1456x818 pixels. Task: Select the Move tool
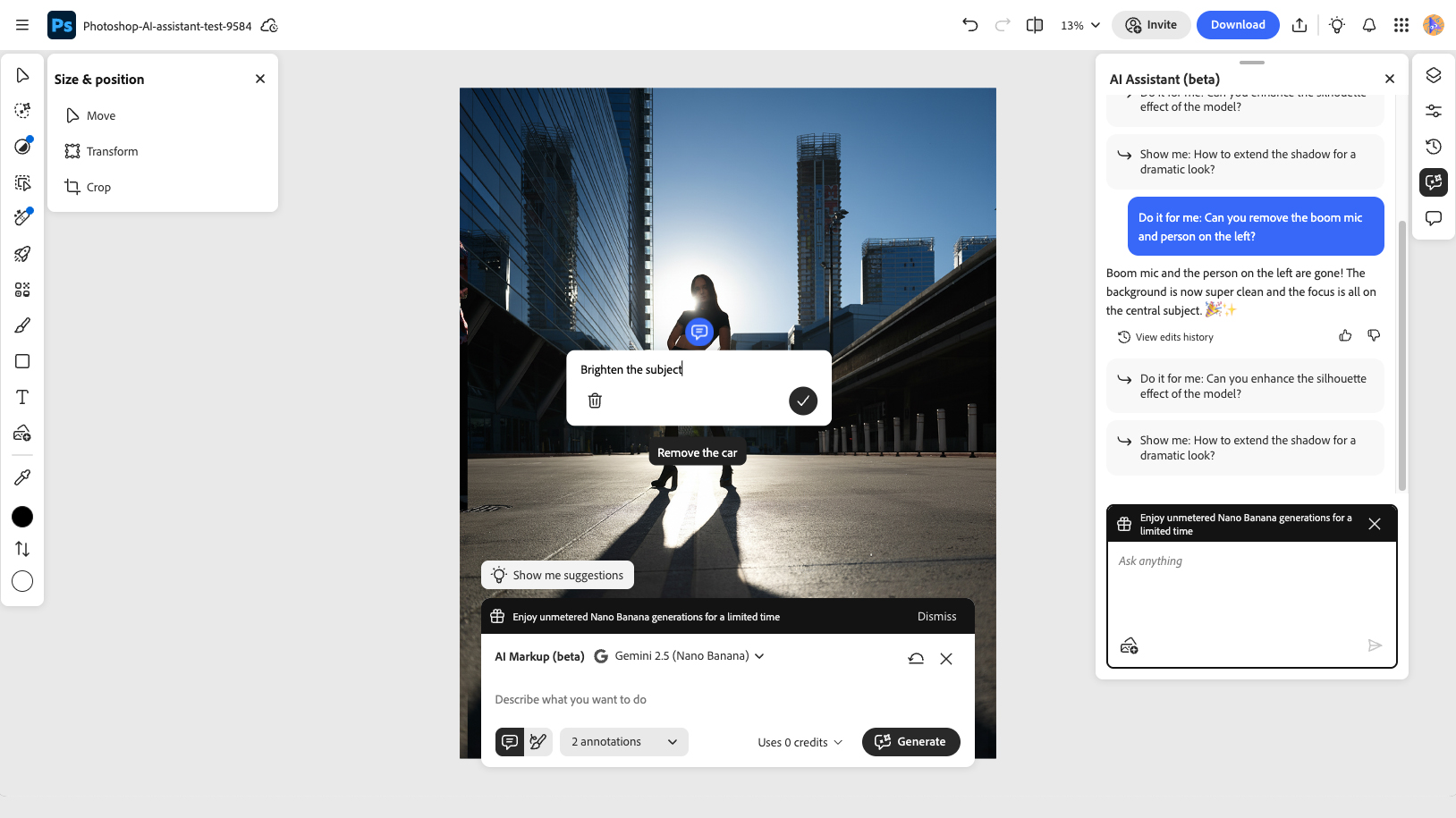pos(22,75)
